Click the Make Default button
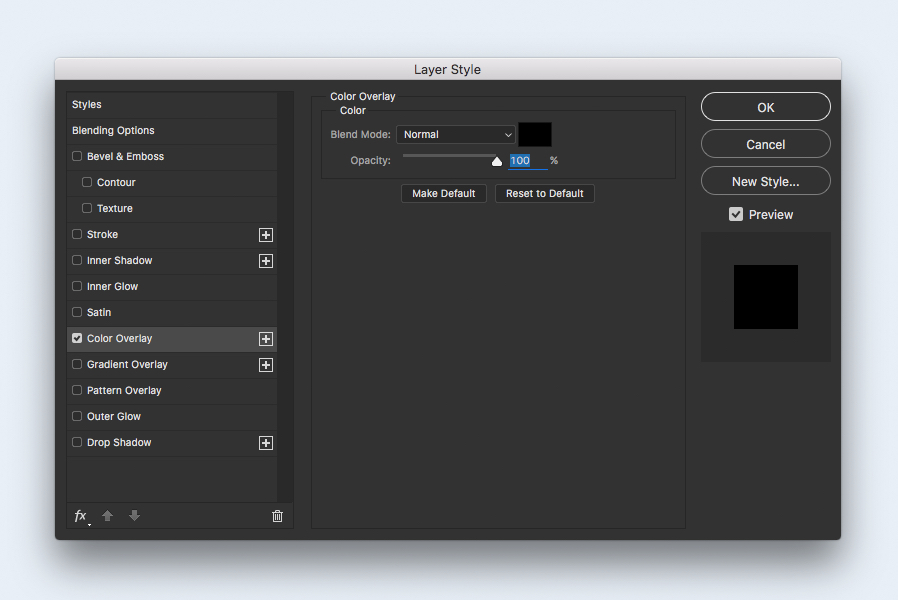The width and height of the screenshot is (898, 600). coord(443,193)
